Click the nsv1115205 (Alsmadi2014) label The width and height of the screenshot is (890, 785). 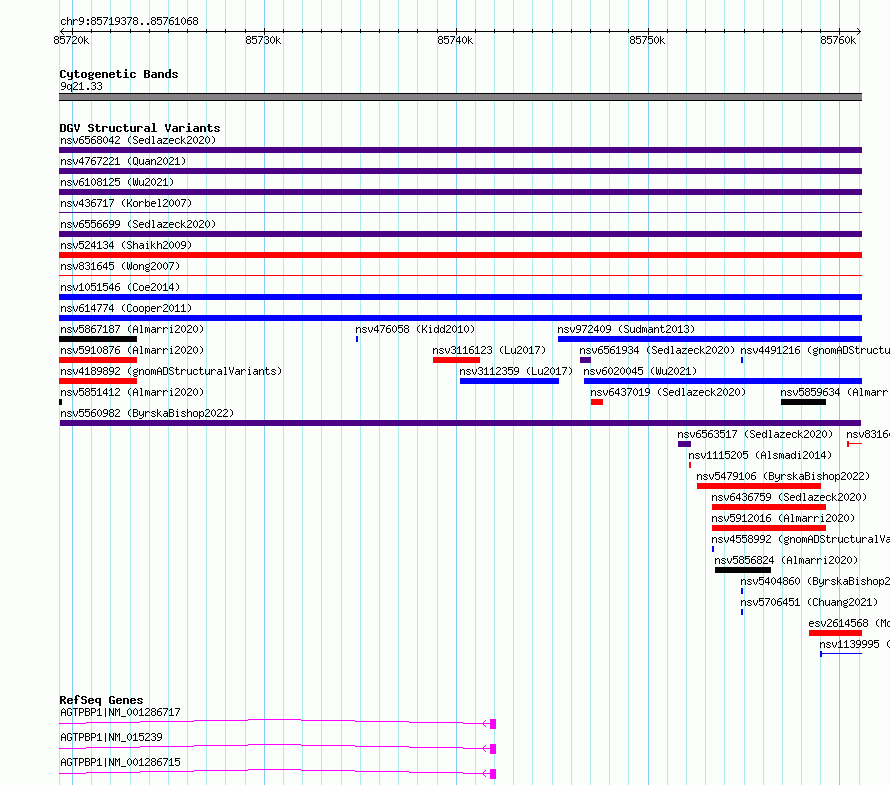point(760,455)
